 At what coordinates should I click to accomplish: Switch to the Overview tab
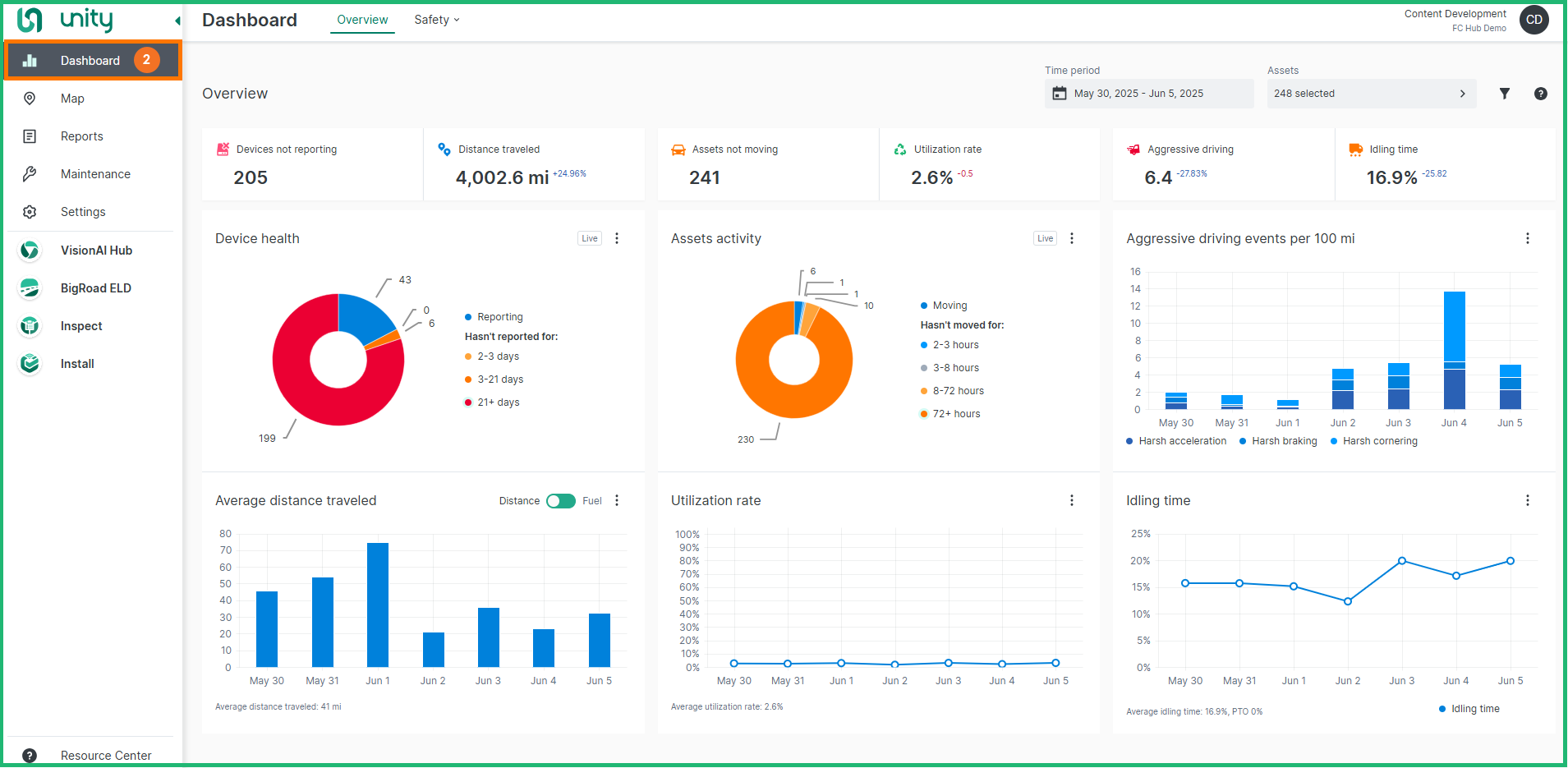coord(361,19)
